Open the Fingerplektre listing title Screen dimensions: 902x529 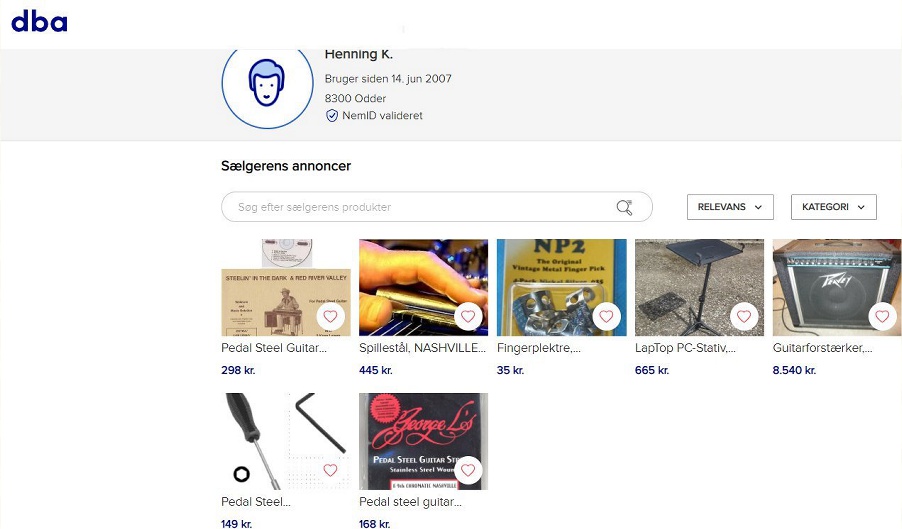(538, 348)
